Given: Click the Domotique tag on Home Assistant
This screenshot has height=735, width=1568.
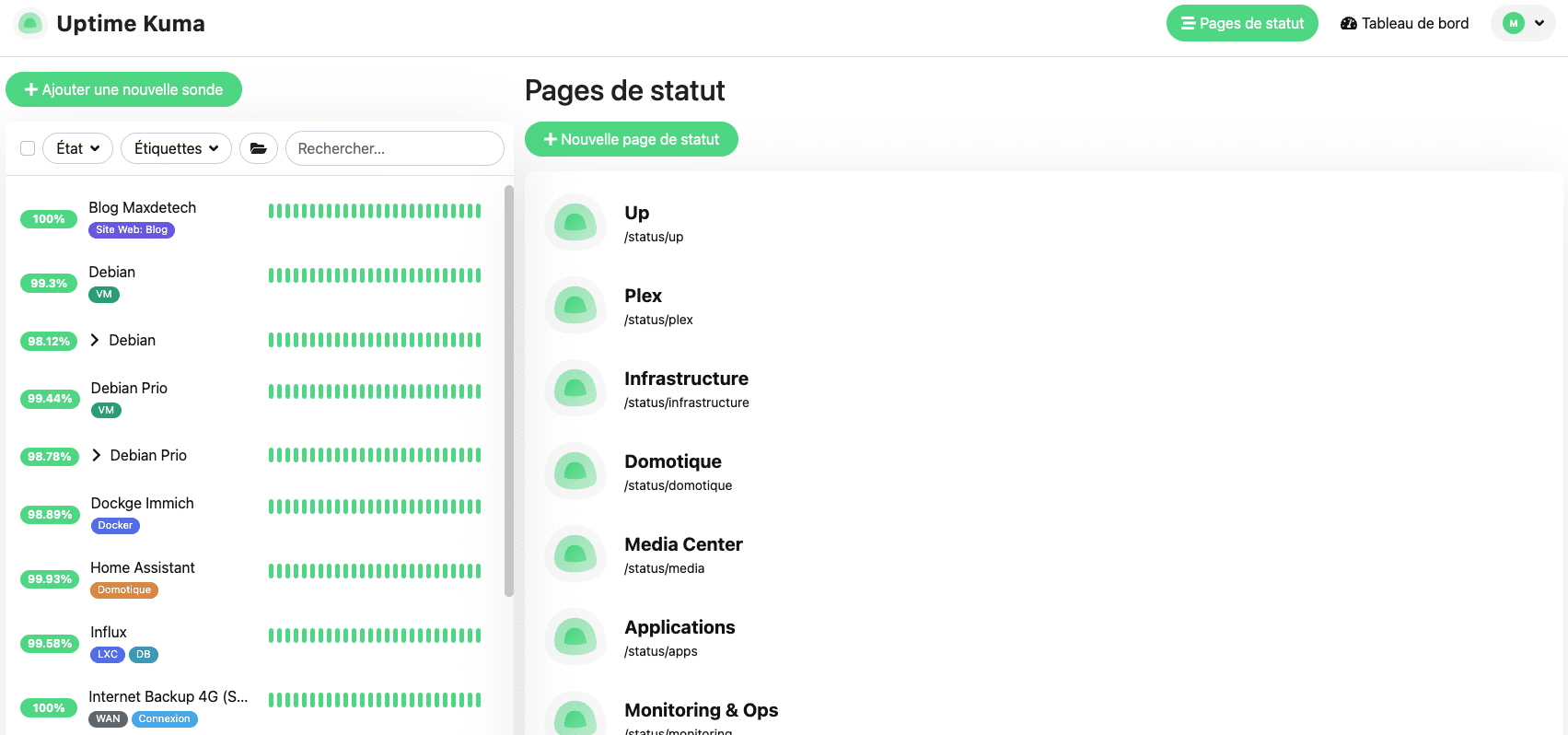Looking at the screenshot, I should click(x=124, y=590).
